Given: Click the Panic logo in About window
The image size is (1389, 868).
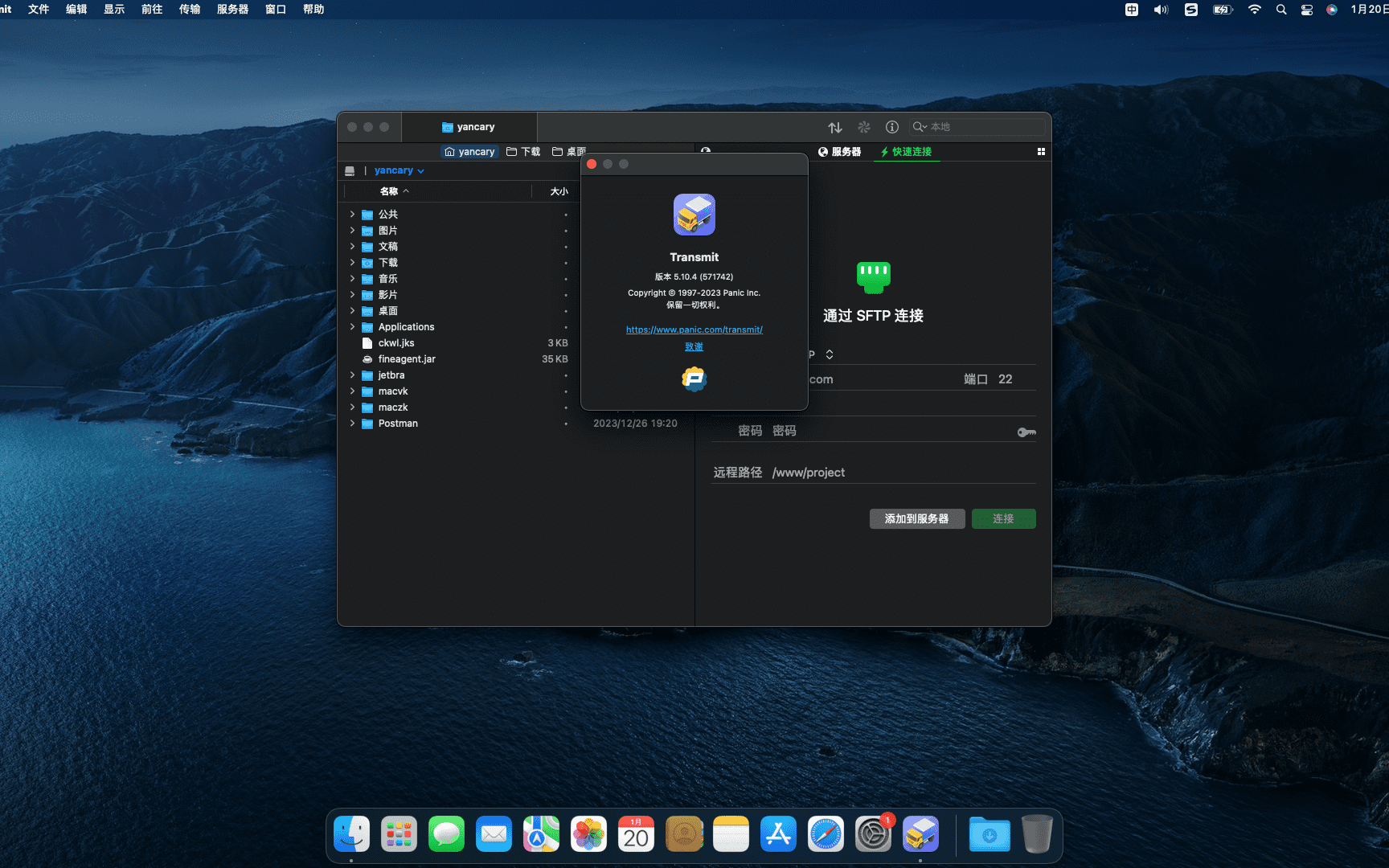Looking at the screenshot, I should pyautogui.click(x=694, y=379).
